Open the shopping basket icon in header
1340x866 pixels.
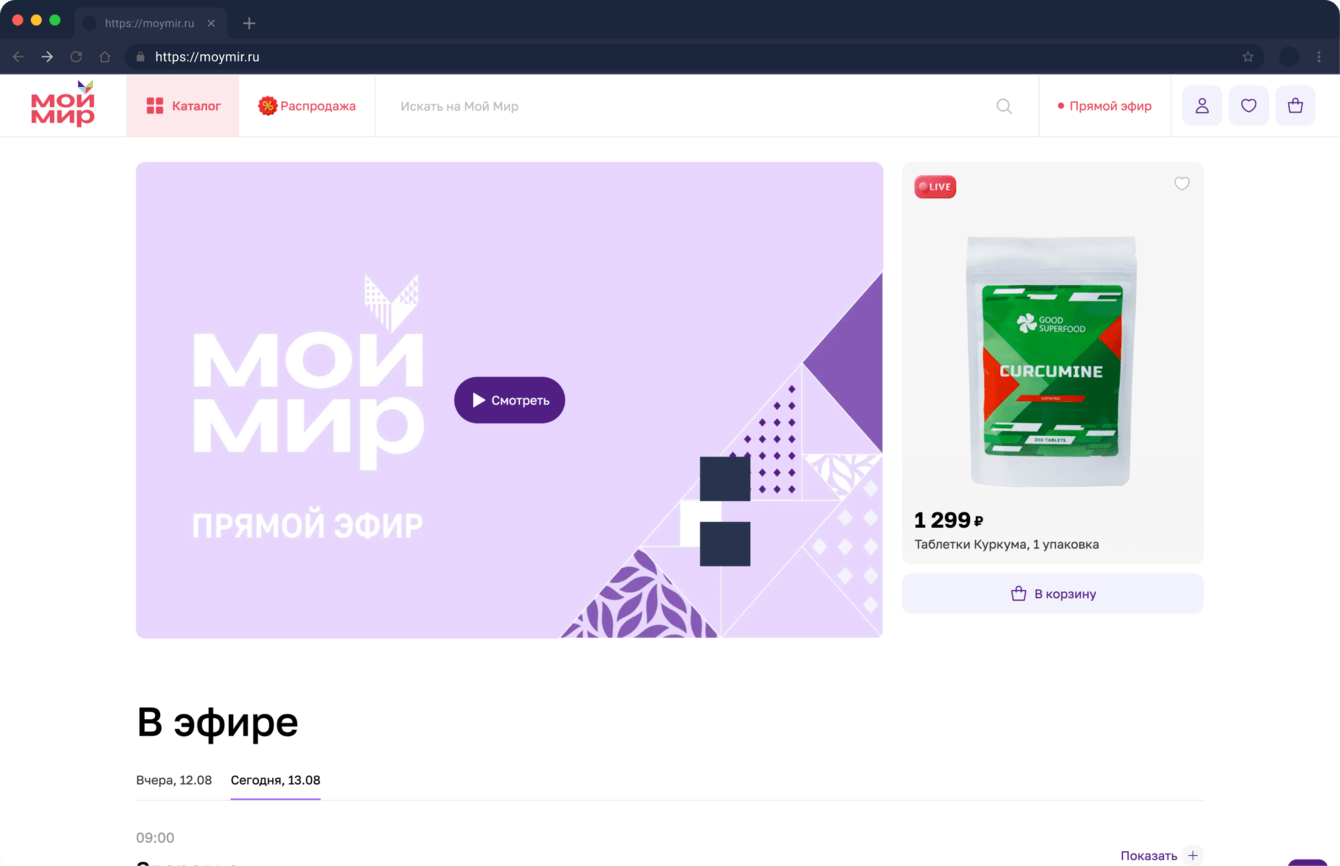(x=1295, y=106)
